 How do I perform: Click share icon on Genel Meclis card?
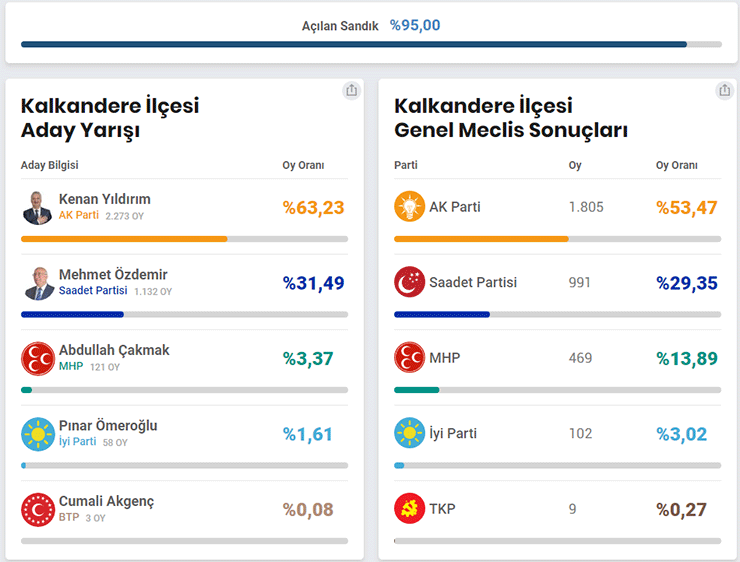[x=724, y=90]
